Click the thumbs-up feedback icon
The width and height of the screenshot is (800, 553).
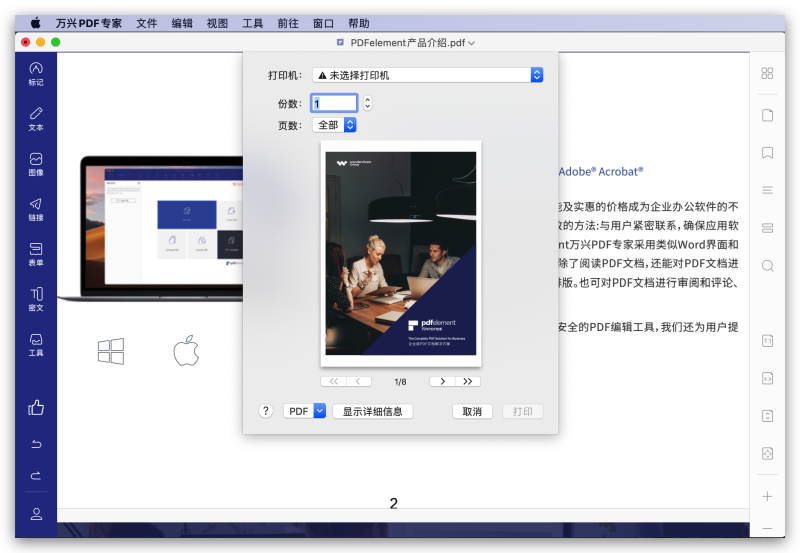pyautogui.click(x=36, y=407)
